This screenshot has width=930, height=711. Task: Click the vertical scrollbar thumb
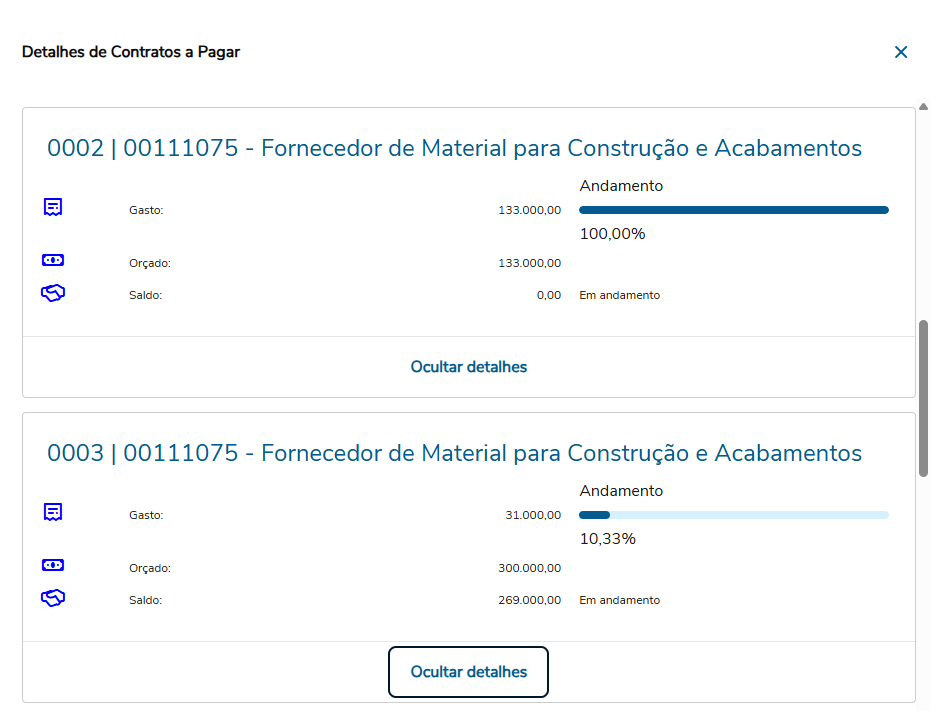pyautogui.click(x=923, y=398)
